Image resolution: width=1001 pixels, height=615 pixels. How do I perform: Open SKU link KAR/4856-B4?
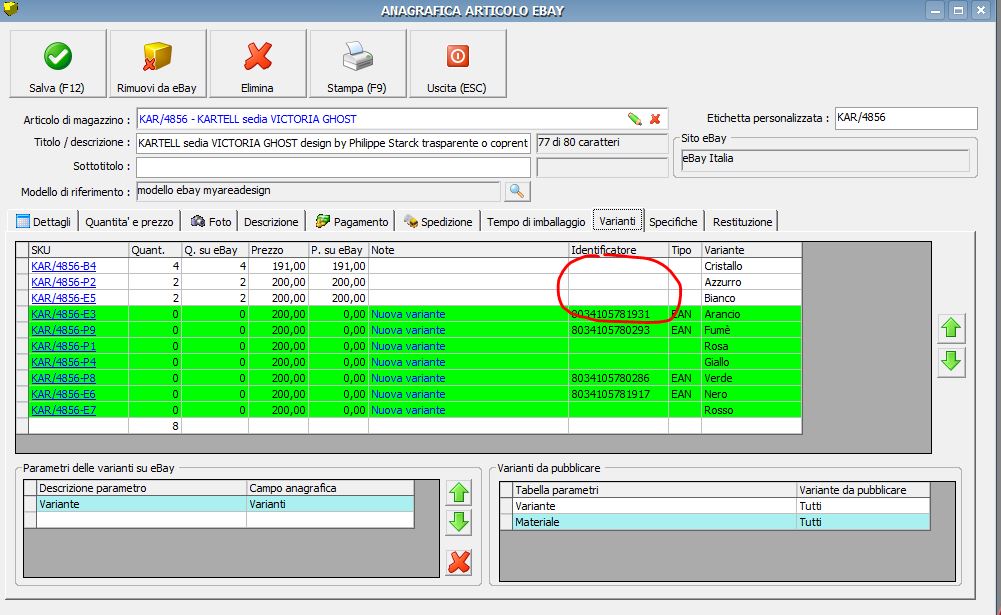pyautogui.click(x=64, y=266)
